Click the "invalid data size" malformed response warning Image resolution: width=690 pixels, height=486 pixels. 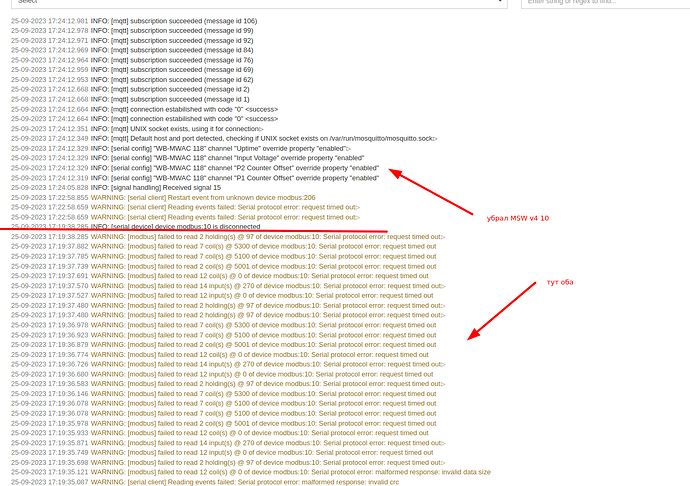click(251, 472)
